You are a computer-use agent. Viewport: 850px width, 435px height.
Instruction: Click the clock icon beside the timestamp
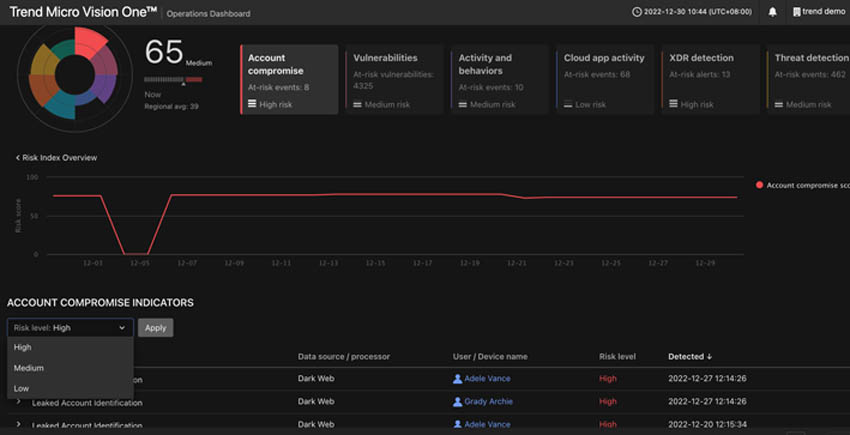point(636,12)
